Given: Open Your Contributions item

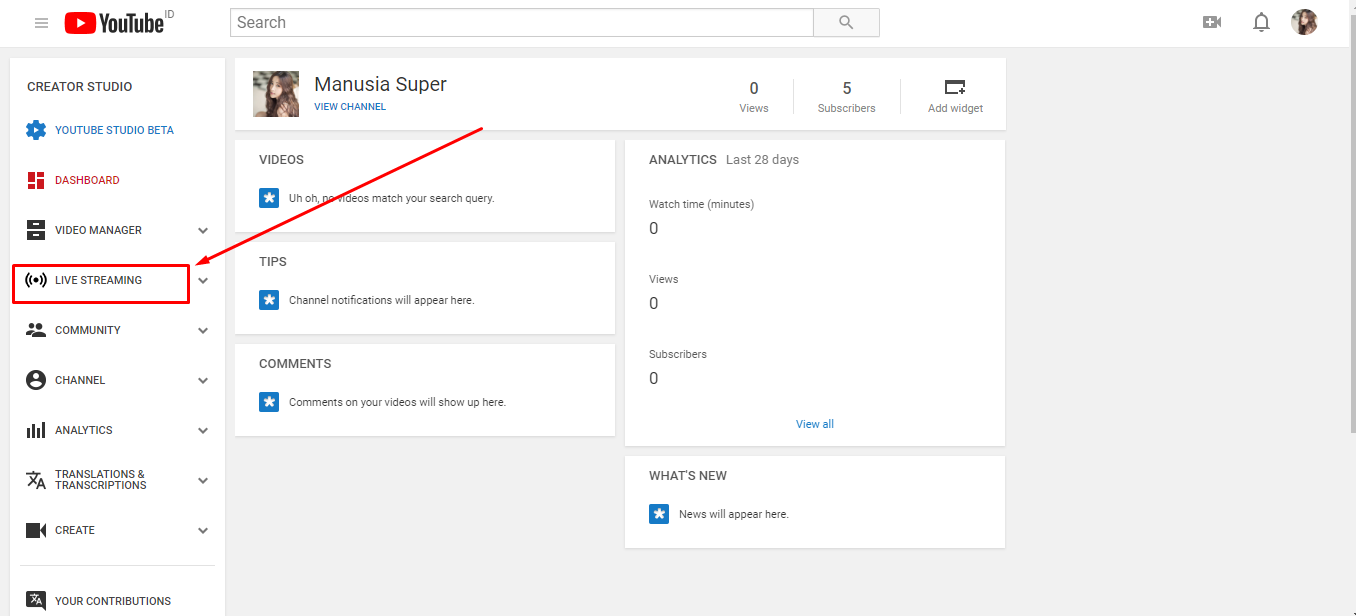Looking at the screenshot, I should pyautogui.click(x=113, y=601).
